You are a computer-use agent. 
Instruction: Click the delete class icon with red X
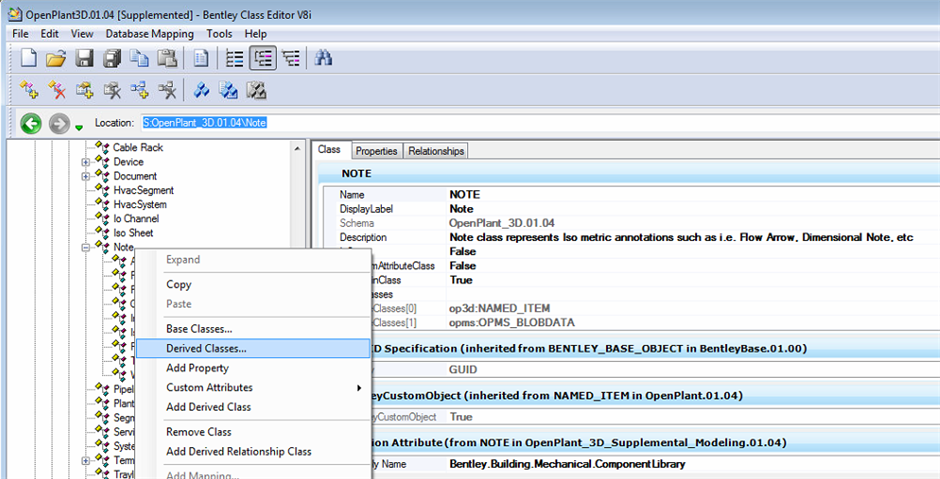point(56,90)
